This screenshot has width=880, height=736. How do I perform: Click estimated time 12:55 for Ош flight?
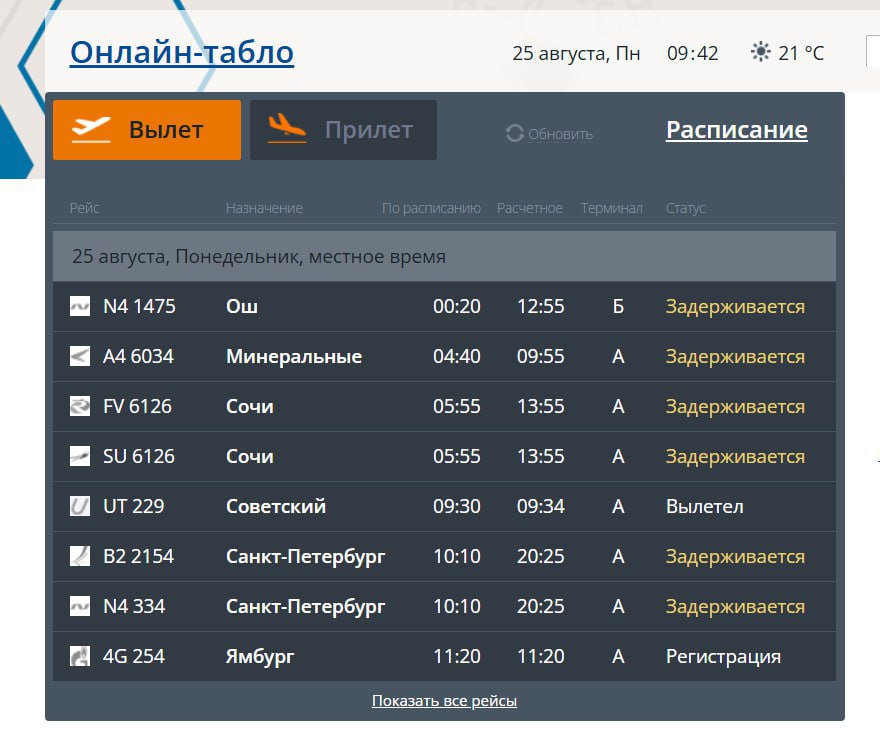[x=540, y=306]
